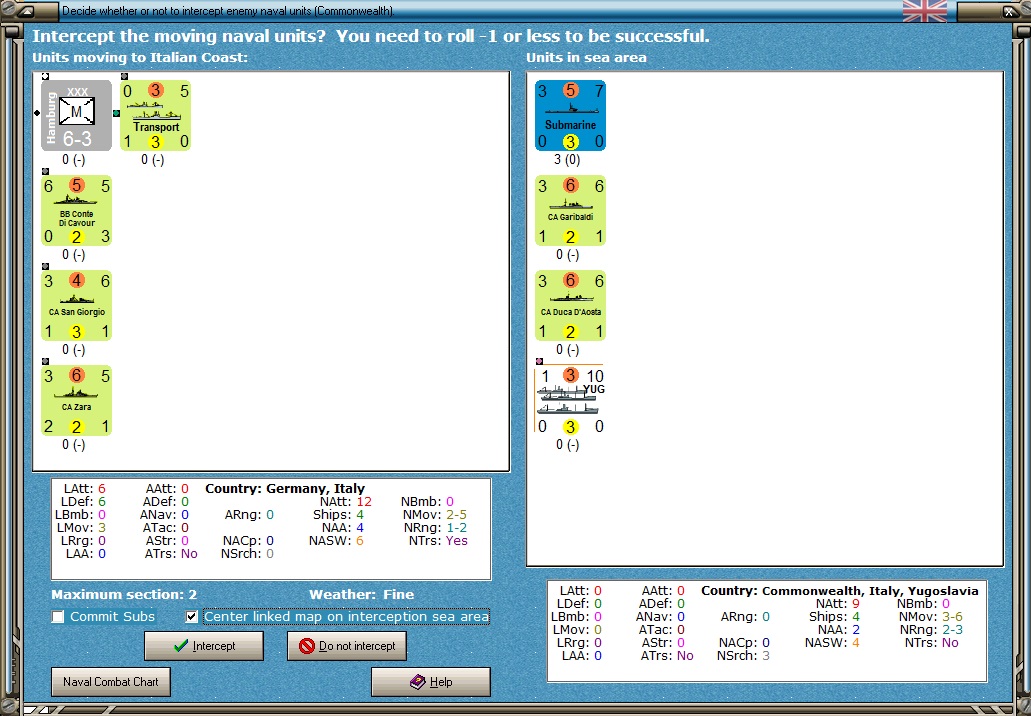
Task: Click the system menu icon in title bar
Action: click(x=25, y=11)
